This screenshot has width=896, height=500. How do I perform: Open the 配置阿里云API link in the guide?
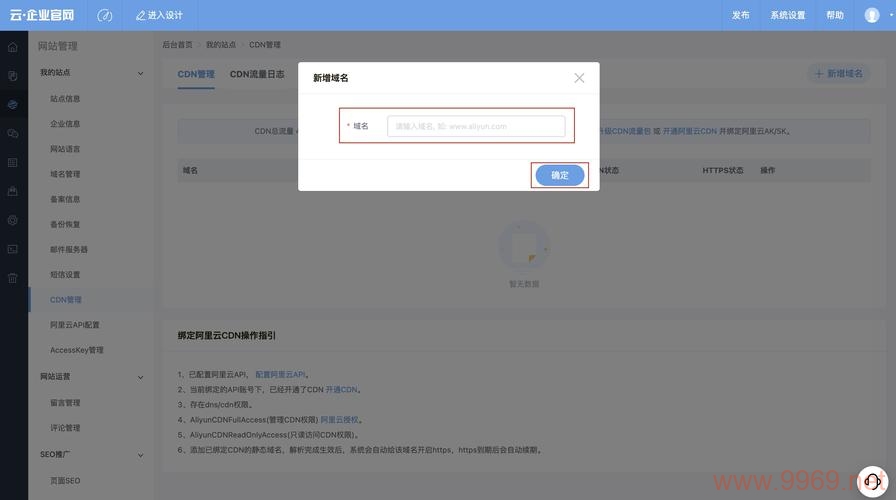pos(280,375)
